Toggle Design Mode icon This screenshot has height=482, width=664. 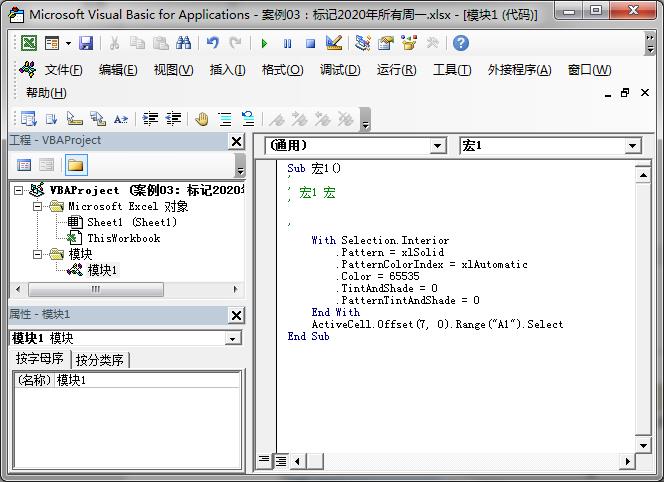(x=334, y=43)
